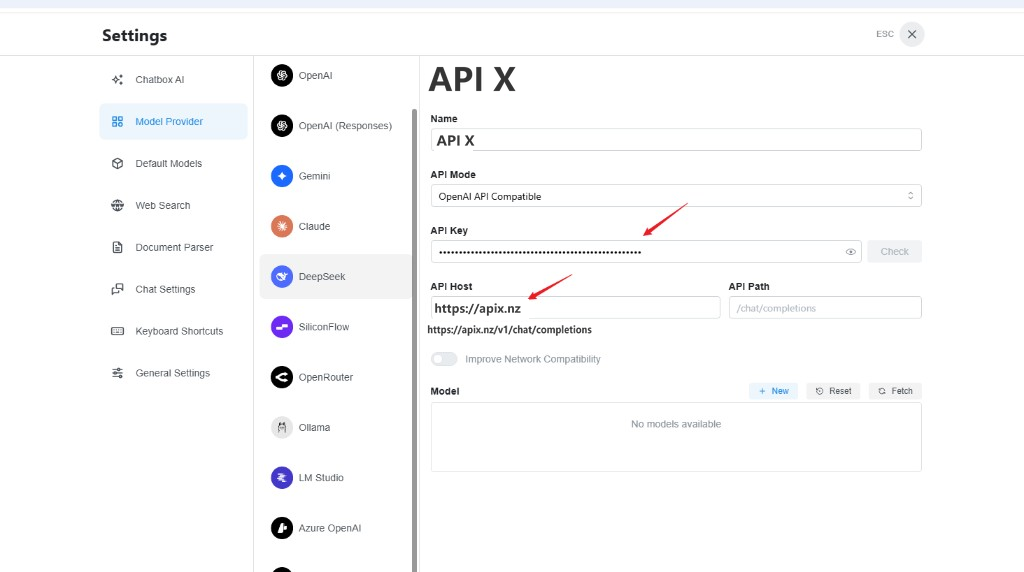
Task: Click the Ollama llama logo
Action: 282,427
